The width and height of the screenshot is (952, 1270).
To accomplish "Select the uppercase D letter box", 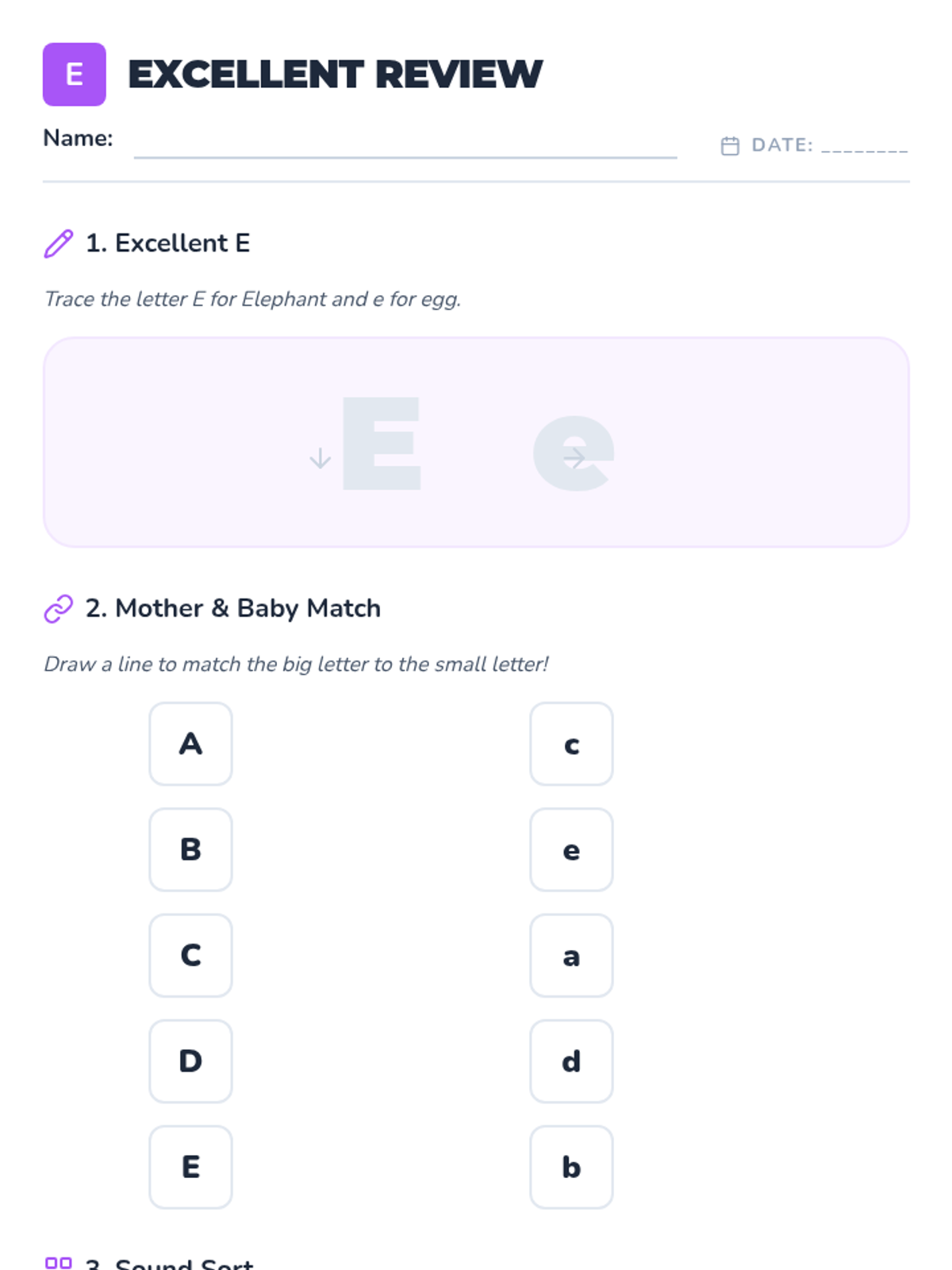I will click(x=190, y=1061).
